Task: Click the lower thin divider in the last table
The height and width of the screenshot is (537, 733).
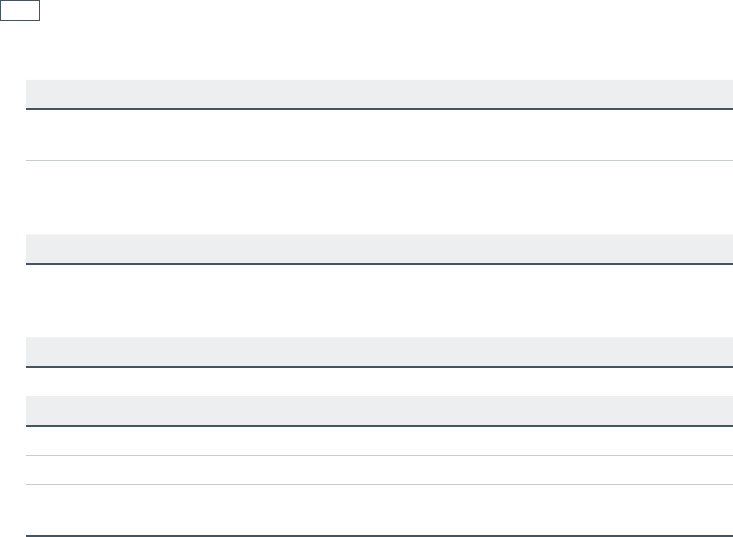Action: click(x=379, y=484)
